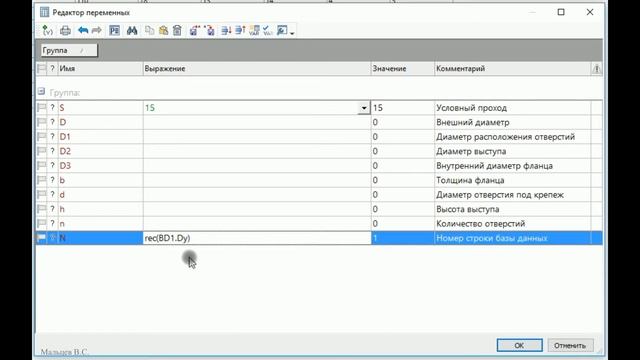The image size is (640, 360).
Task: Click the OK button
Action: [x=519, y=345]
